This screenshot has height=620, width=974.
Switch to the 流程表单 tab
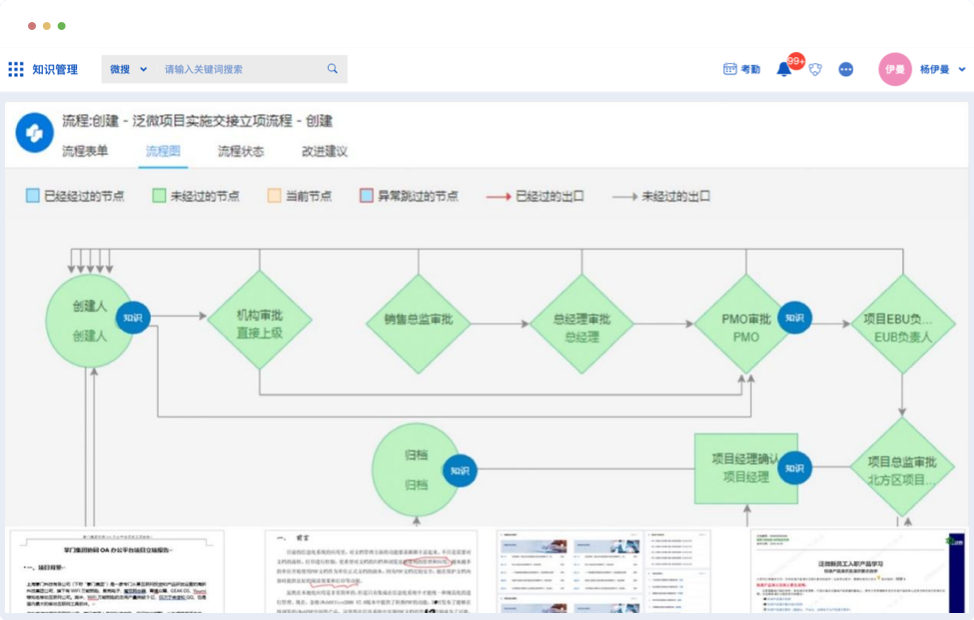(x=85, y=152)
